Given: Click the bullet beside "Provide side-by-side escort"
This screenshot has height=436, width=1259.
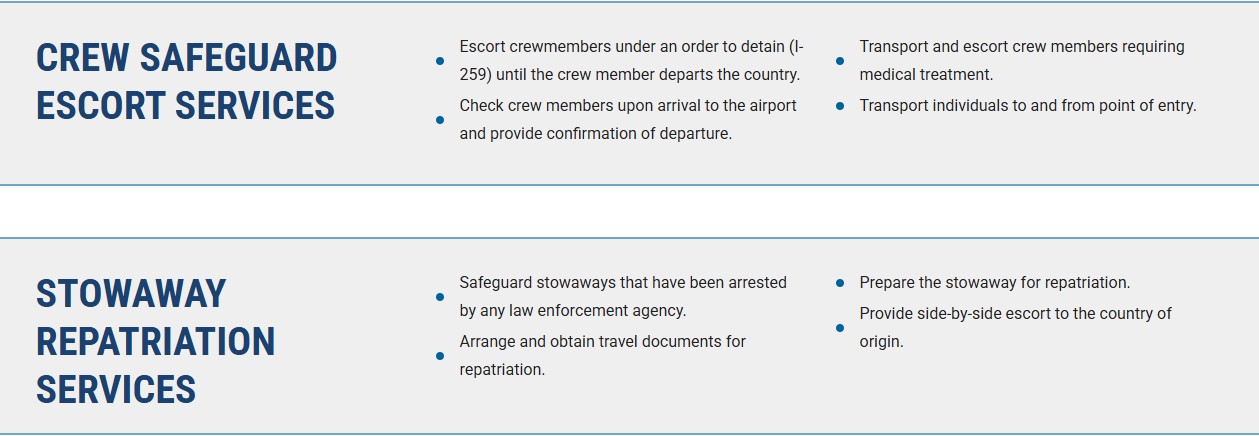Looking at the screenshot, I should (x=840, y=327).
